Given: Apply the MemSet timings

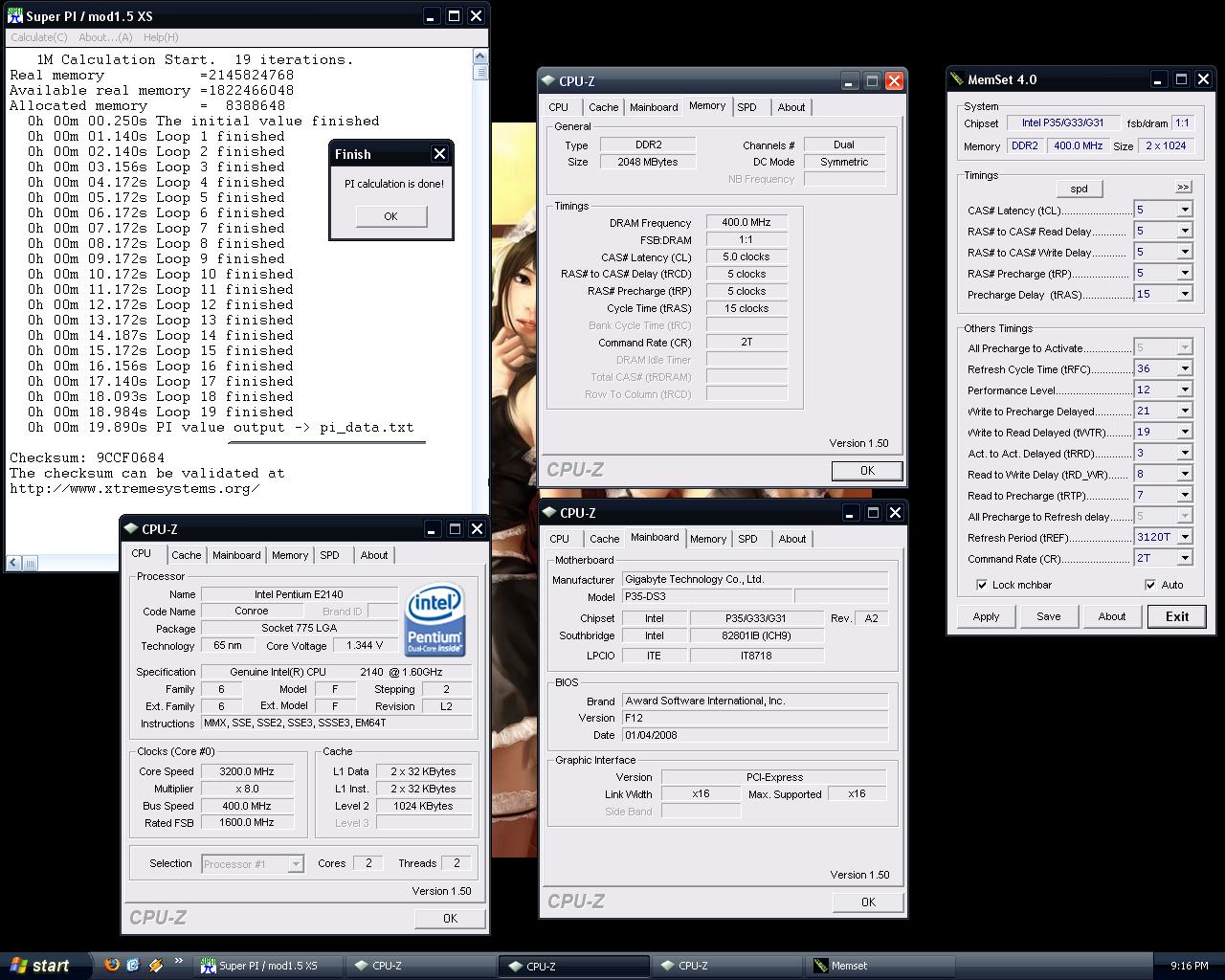Looking at the screenshot, I should point(986,616).
